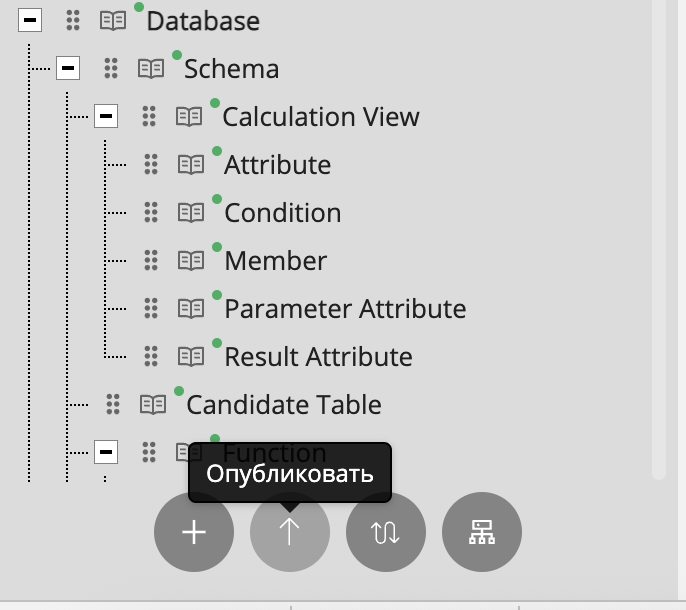The height and width of the screenshot is (610, 686).
Task: Collapse the Calculation View node
Action: pos(106,116)
